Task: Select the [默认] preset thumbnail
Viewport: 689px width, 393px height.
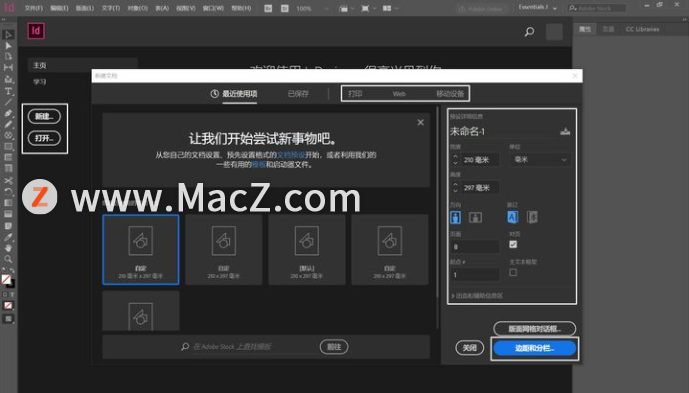Action: click(307, 250)
